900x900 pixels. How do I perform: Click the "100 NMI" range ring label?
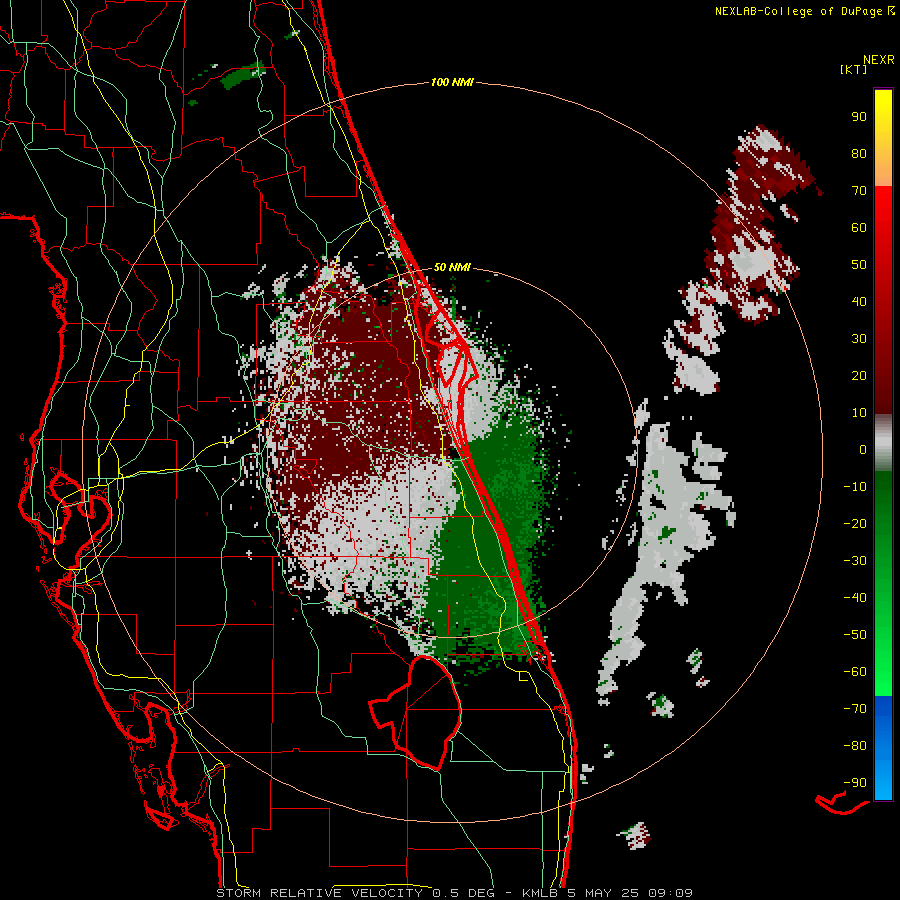click(x=452, y=83)
